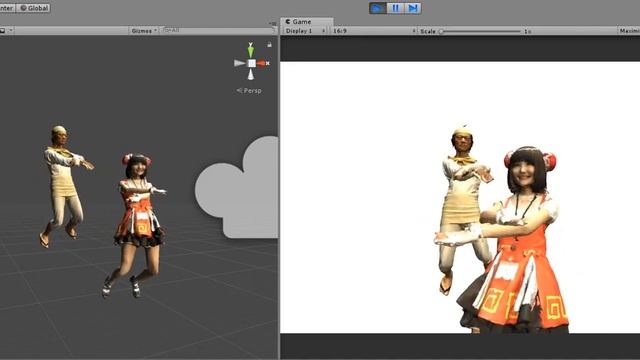Open the Display 1 dropdown
Screen dimensions: 640x360
305,31
